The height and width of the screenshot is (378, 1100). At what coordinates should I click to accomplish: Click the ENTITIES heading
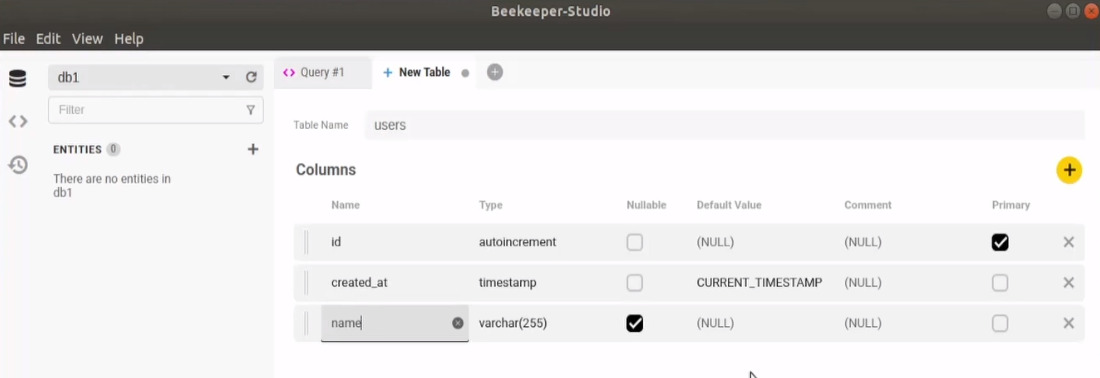[77, 149]
